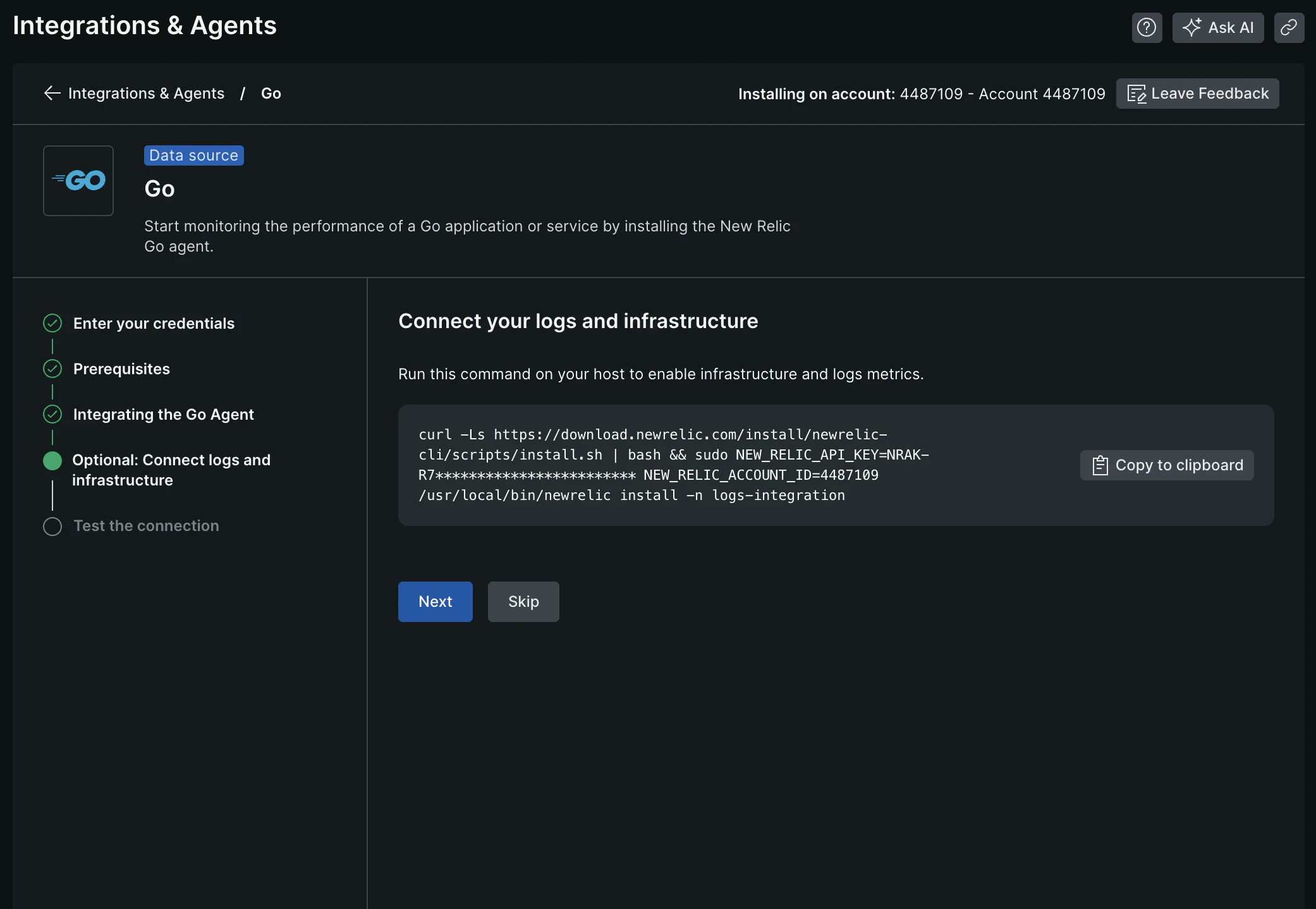Click the account name 4487109 - Account 4487109
This screenshot has height=909, width=1316.
coord(1002,94)
